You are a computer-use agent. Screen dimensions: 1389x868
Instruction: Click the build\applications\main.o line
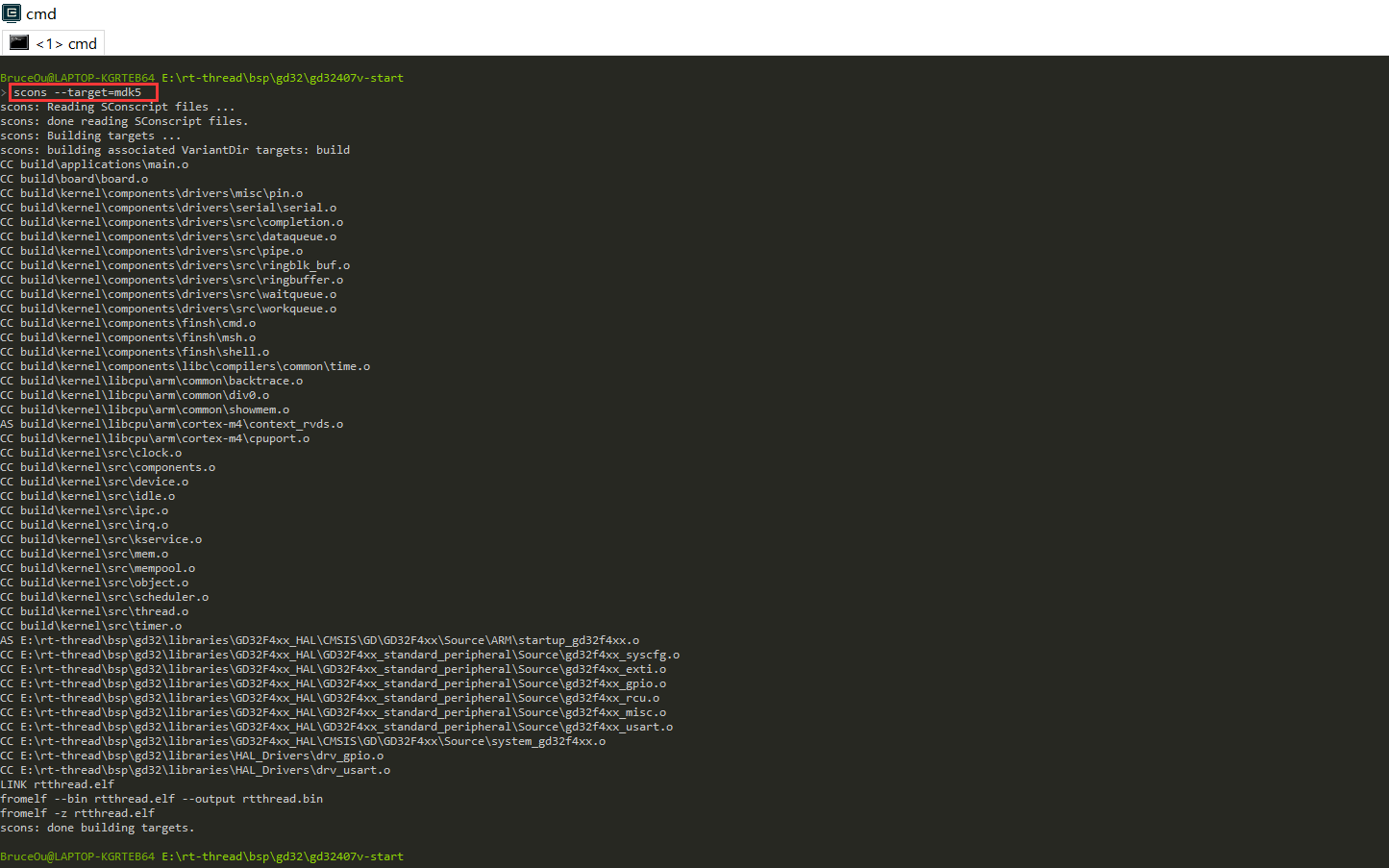(x=94, y=164)
